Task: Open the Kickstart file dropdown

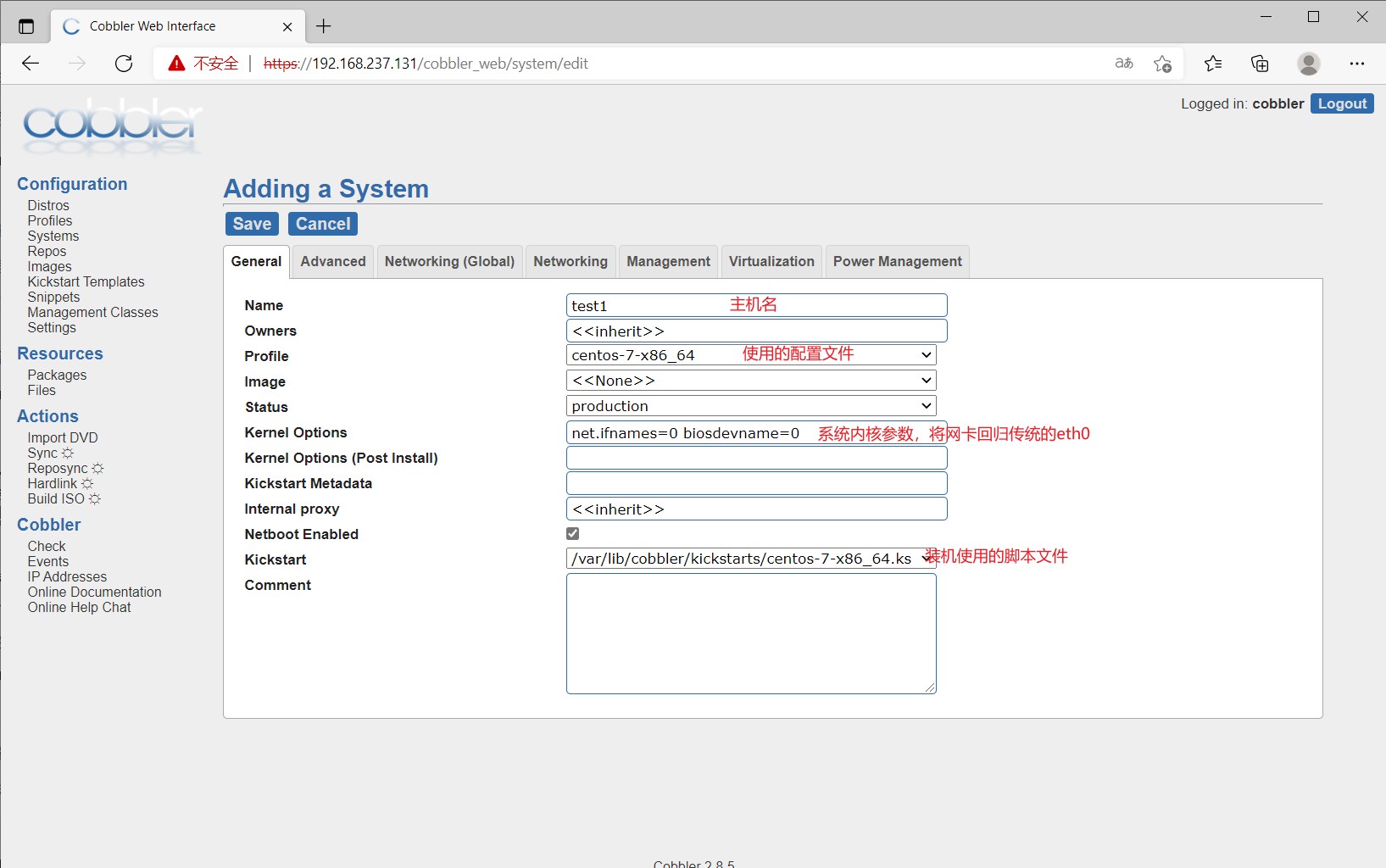Action: click(x=751, y=559)
